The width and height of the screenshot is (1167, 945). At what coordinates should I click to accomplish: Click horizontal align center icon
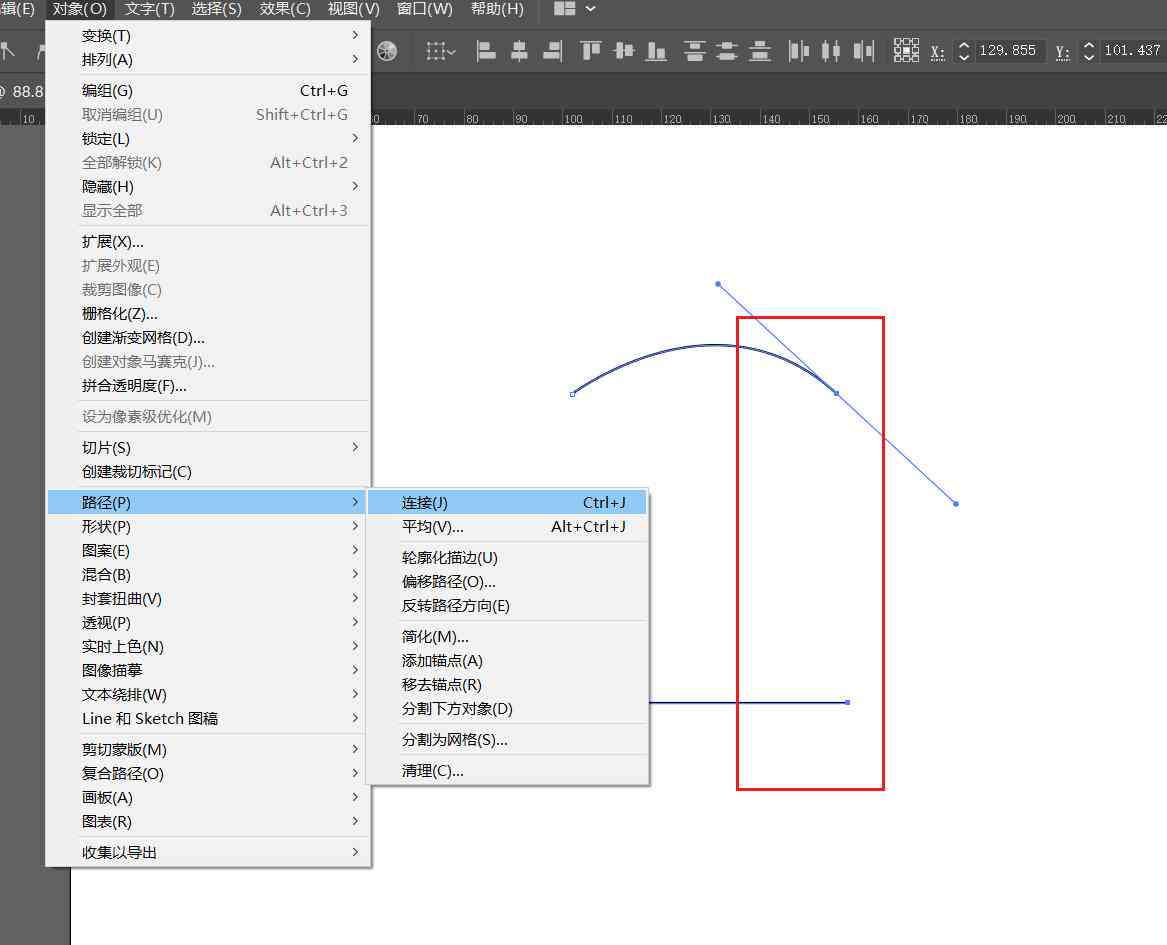coord(519,51)
